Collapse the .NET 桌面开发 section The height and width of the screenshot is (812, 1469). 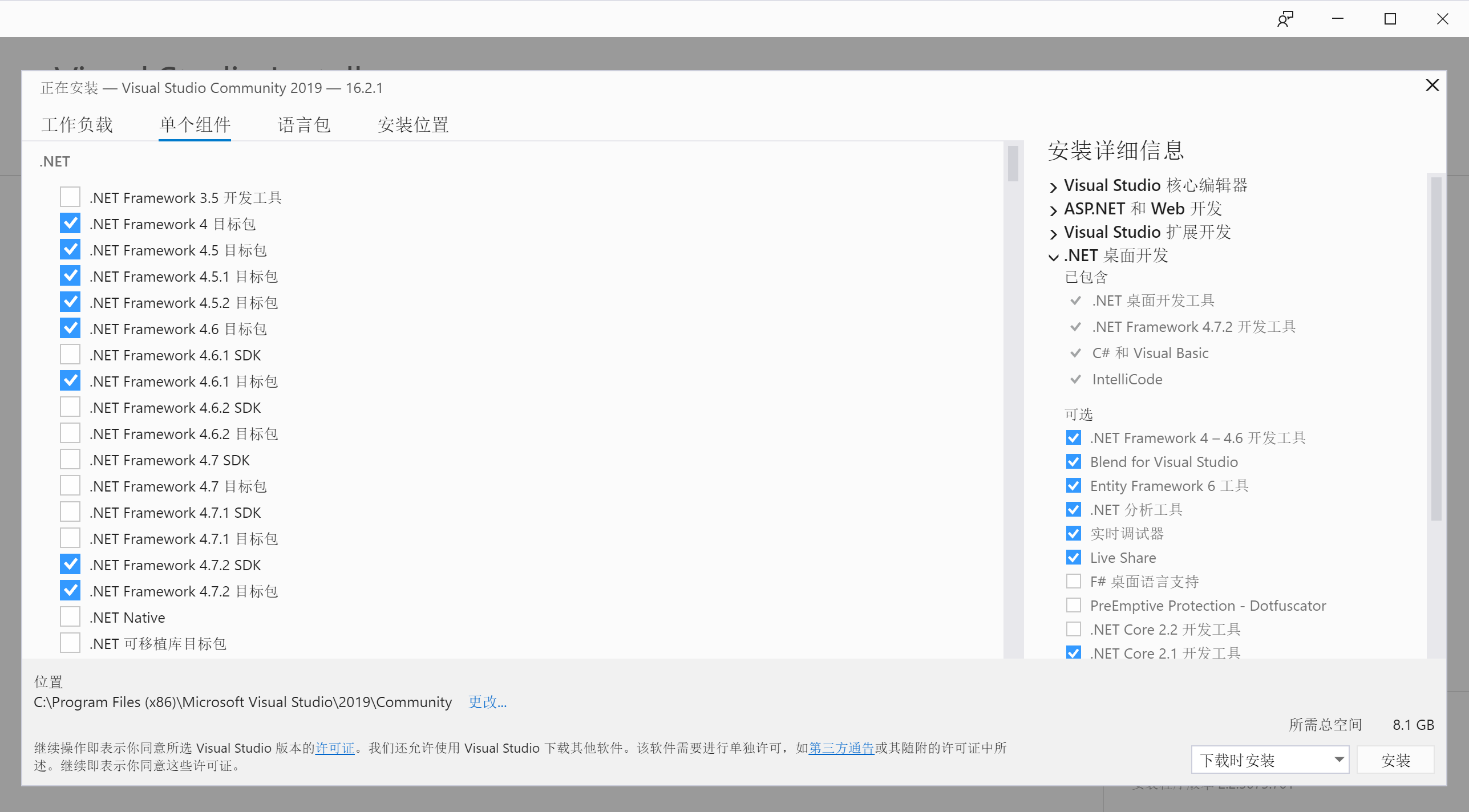pyautogui.click(x=1053, y=257)
